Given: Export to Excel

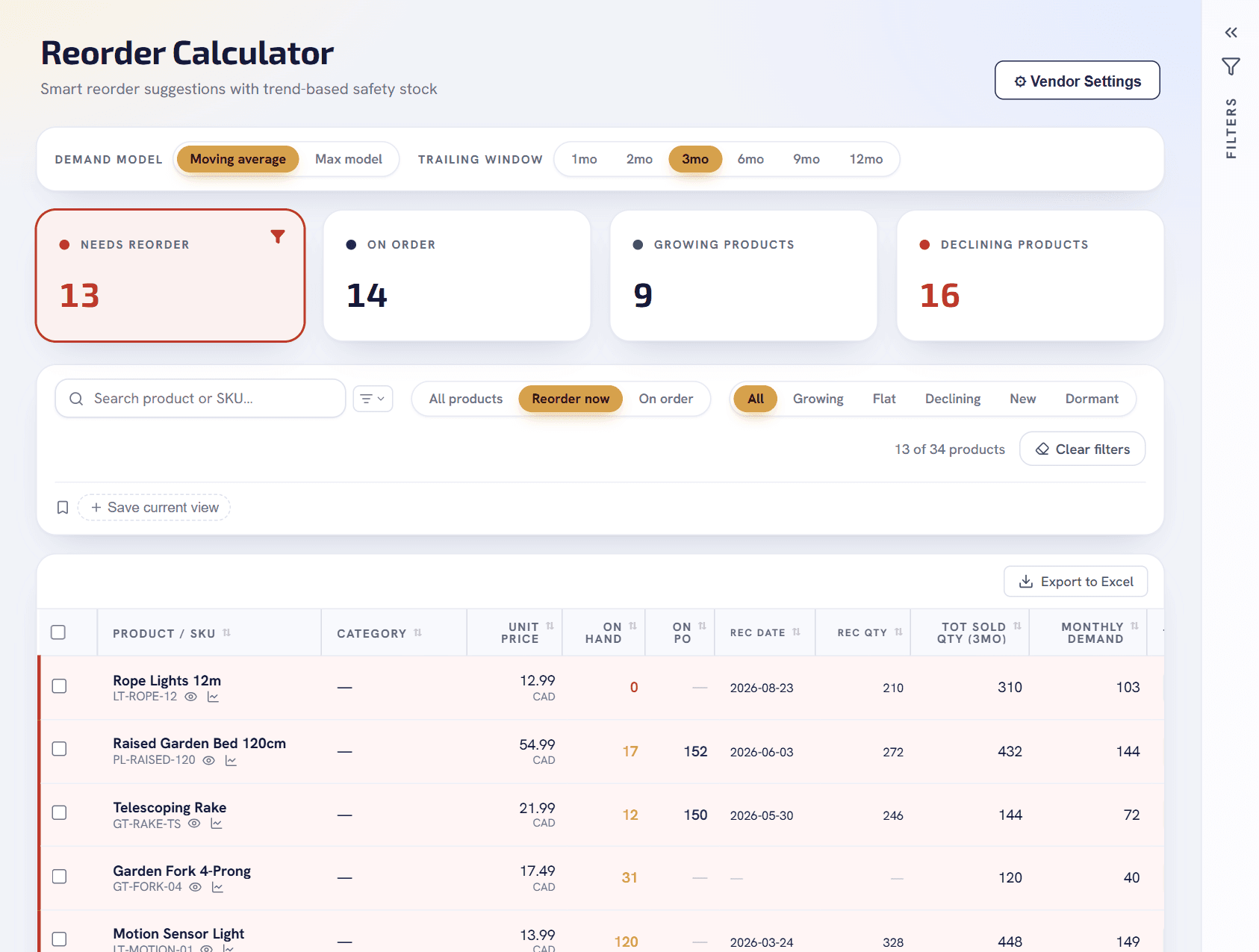Looking at the screenshot, I should (1076, 582).
